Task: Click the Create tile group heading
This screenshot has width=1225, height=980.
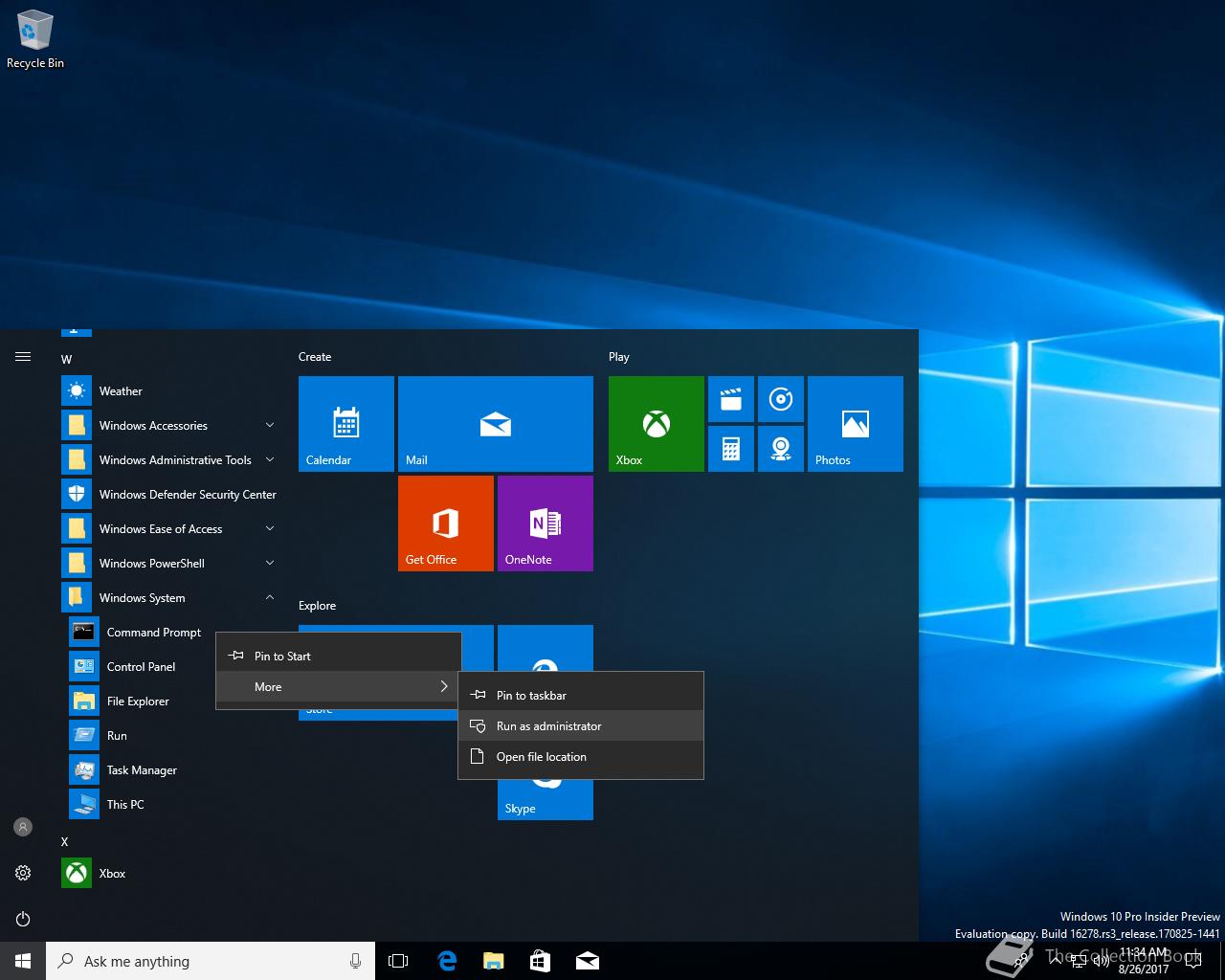Action: pyautogui.click(x=315, y=357)
